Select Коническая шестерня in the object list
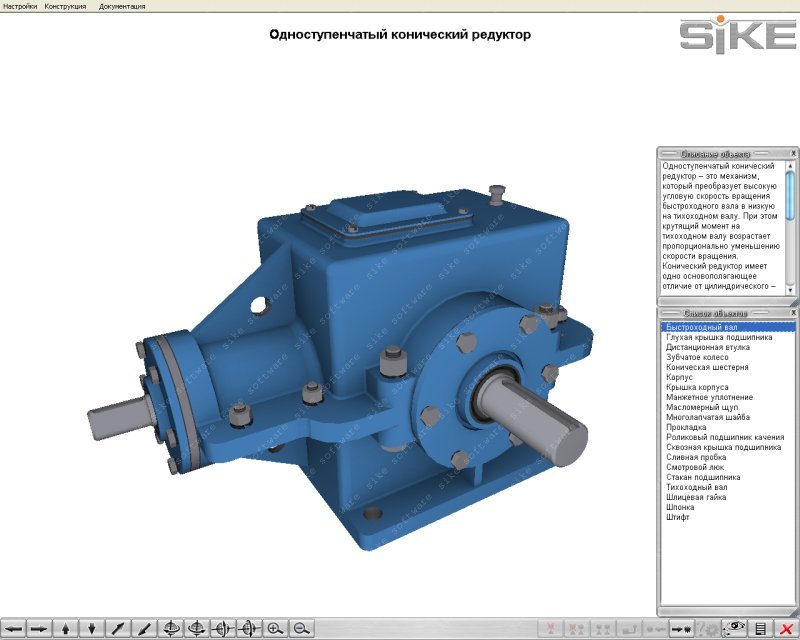Screen dimensions: 800x640 tap(707, 367)
